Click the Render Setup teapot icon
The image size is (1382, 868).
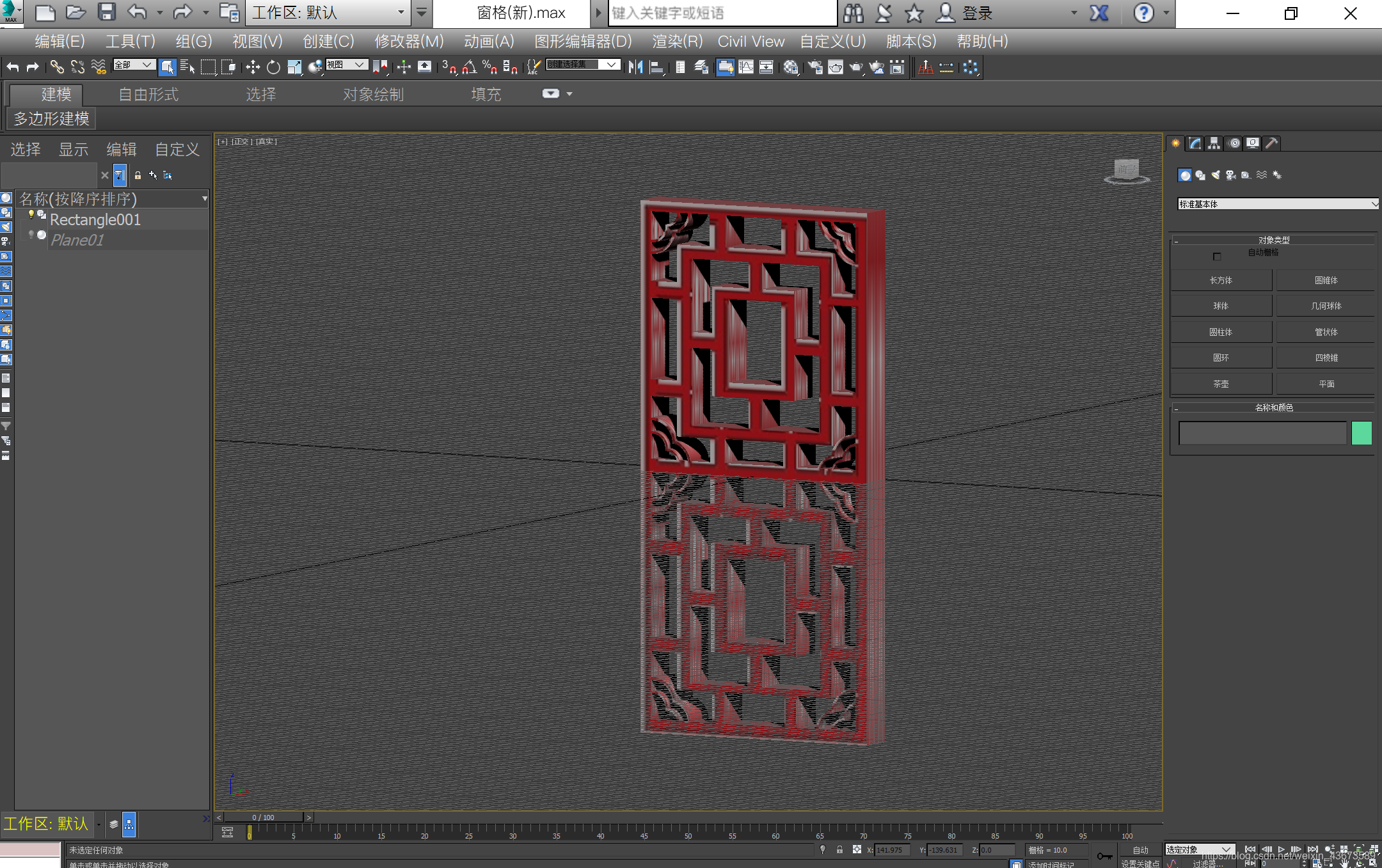coord(814,67)
